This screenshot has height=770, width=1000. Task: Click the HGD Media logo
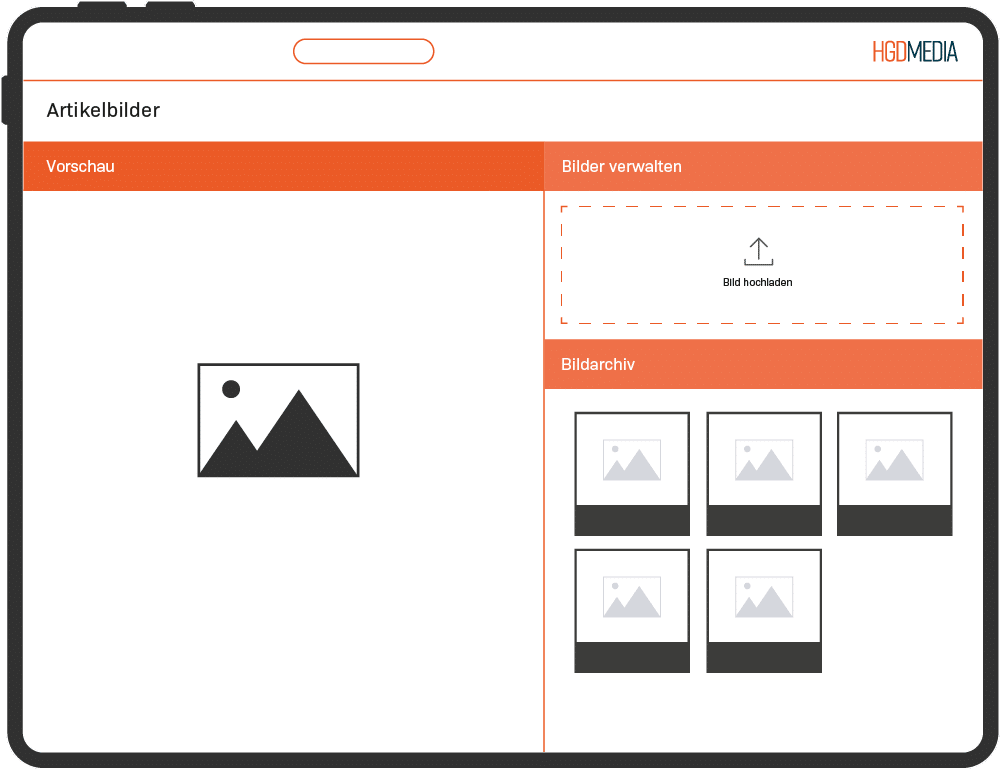pyautogui.click(x=914, y=52)
